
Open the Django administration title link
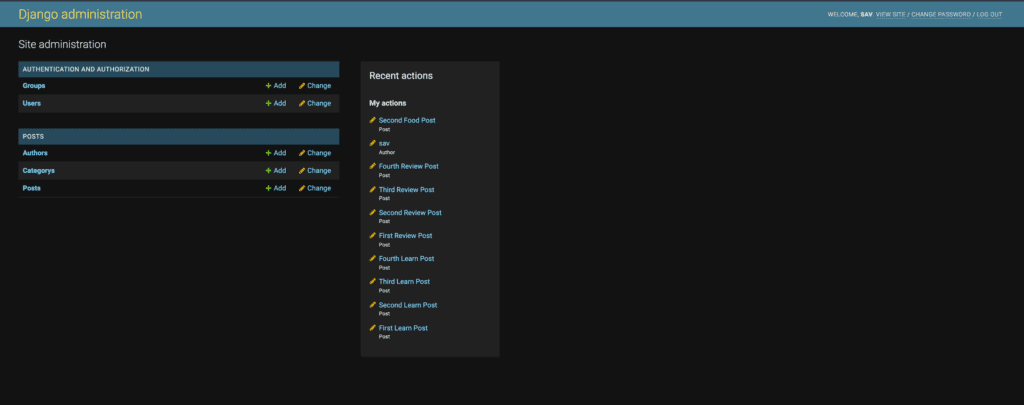[x=80, y=15]
